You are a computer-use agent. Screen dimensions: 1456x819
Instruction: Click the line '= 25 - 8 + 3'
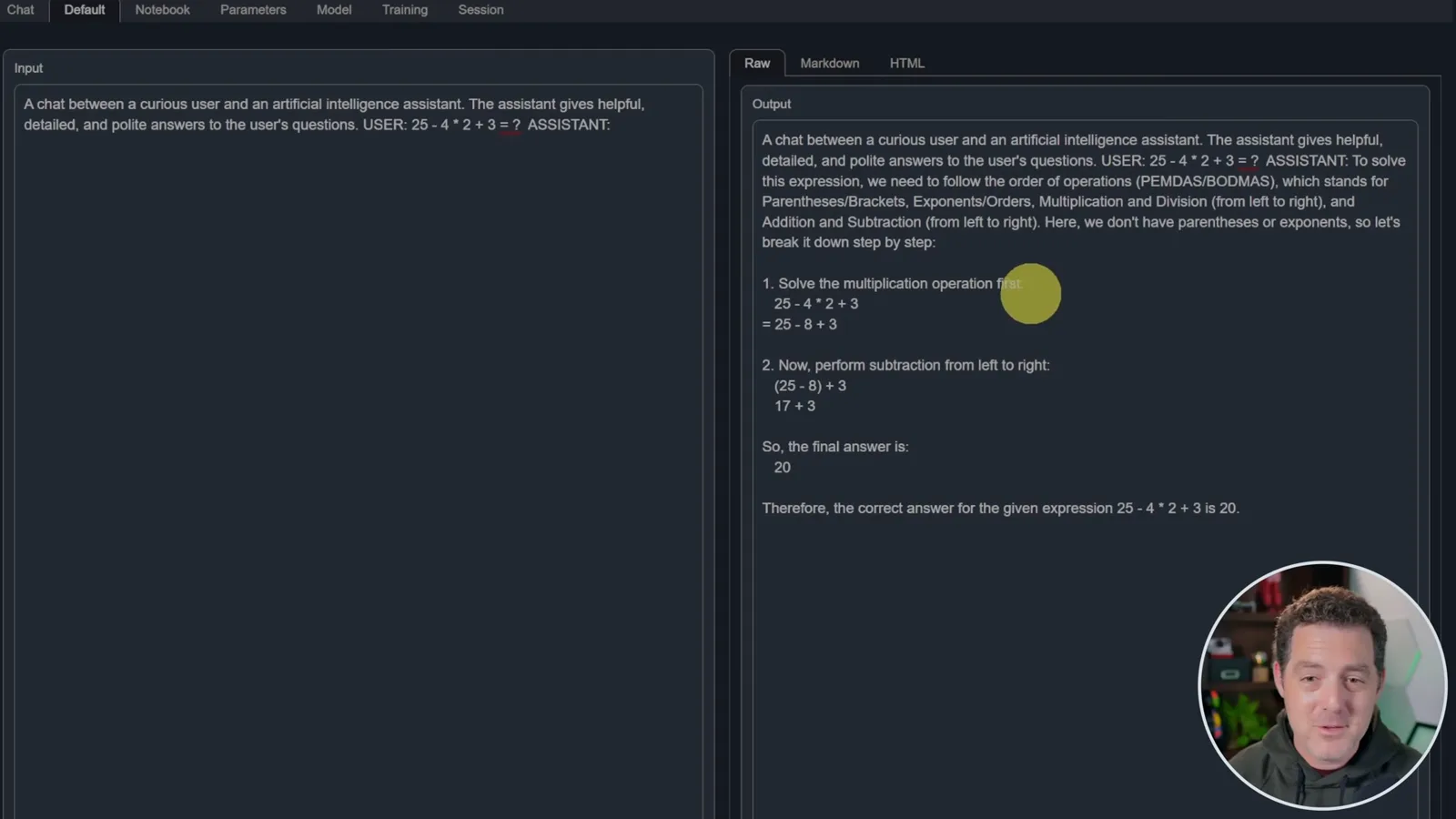pos(799,324)
